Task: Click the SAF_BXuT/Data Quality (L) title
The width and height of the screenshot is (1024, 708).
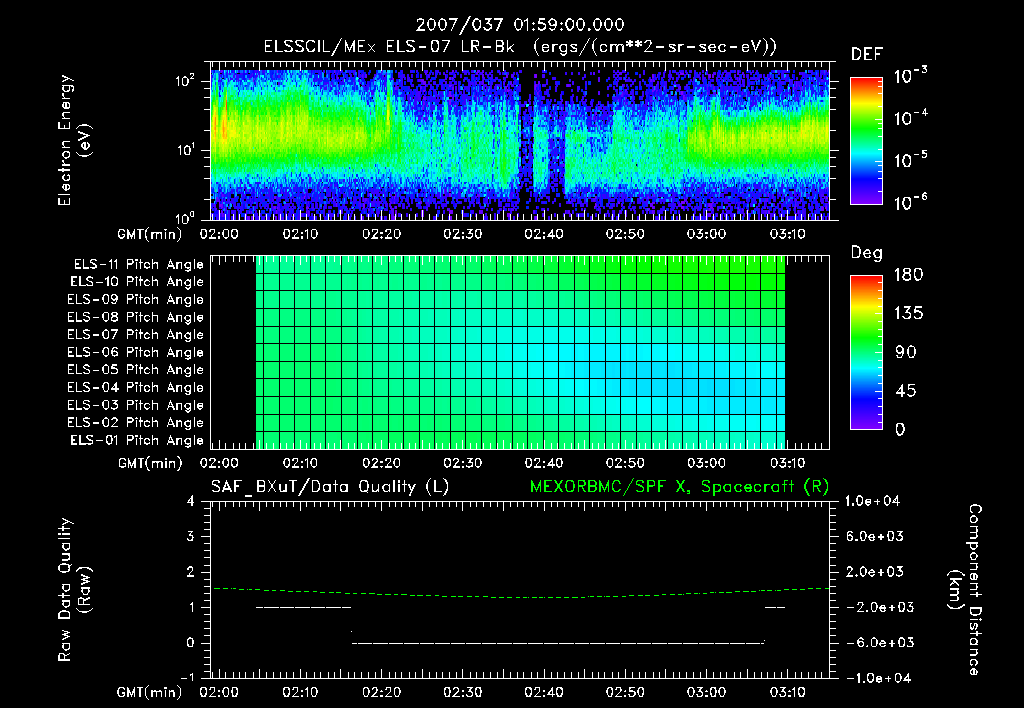Action: (x=330, y=487)
